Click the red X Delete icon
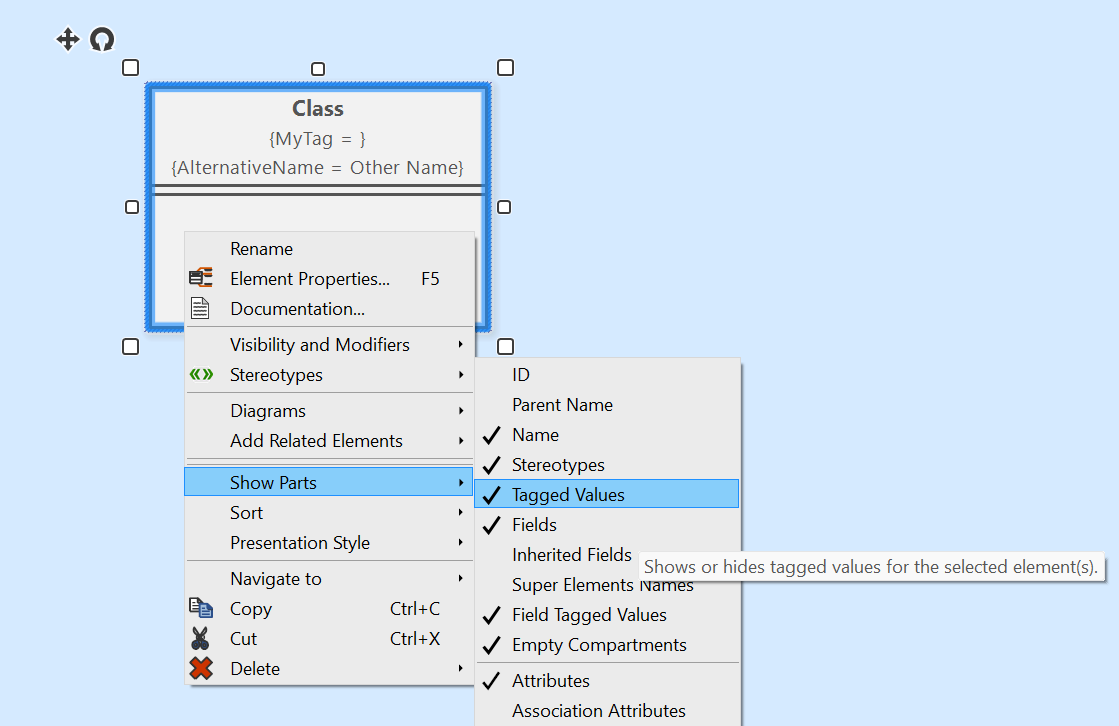 coord(201,669)
